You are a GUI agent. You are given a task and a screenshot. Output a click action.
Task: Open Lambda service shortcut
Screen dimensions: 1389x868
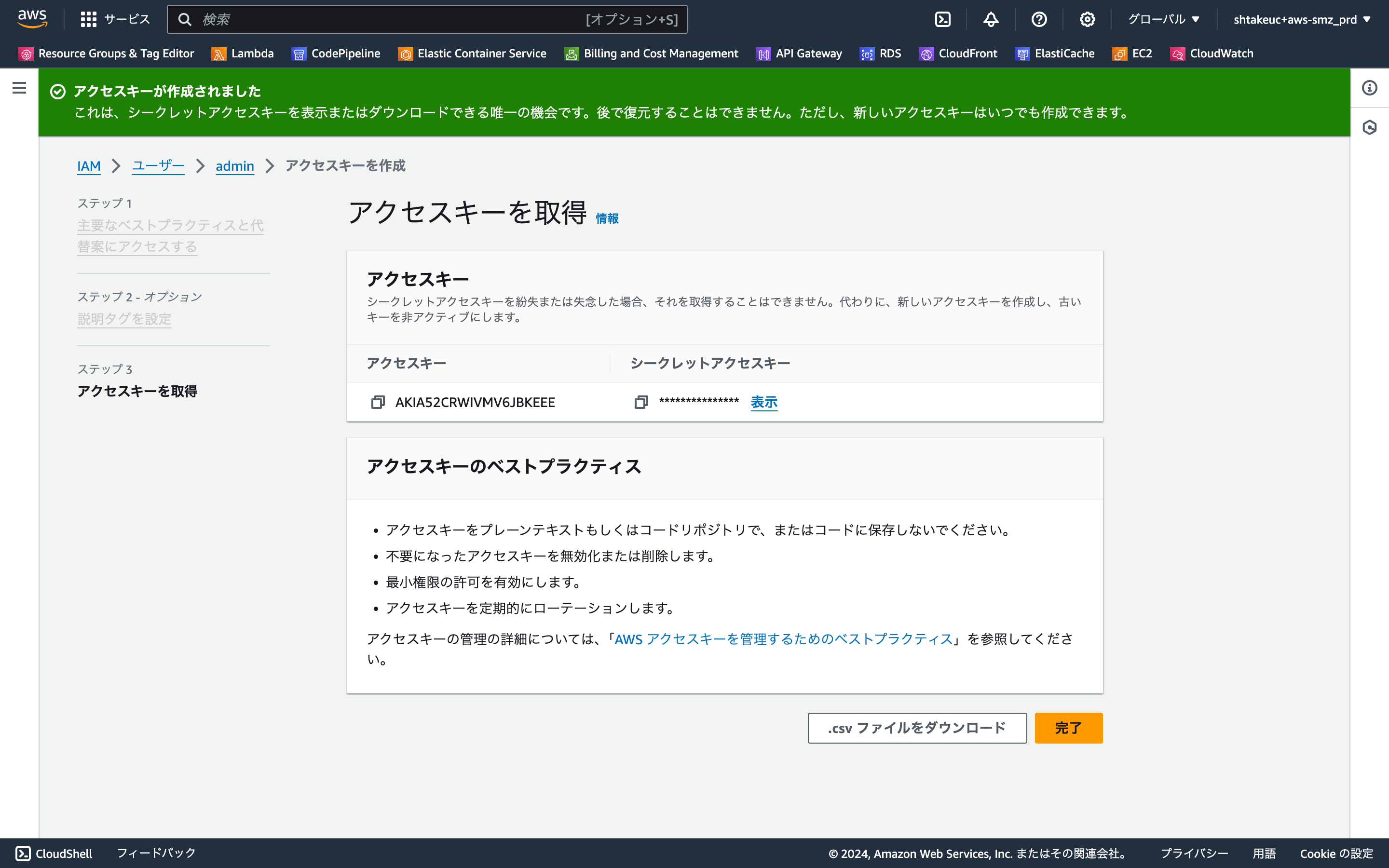243,54
